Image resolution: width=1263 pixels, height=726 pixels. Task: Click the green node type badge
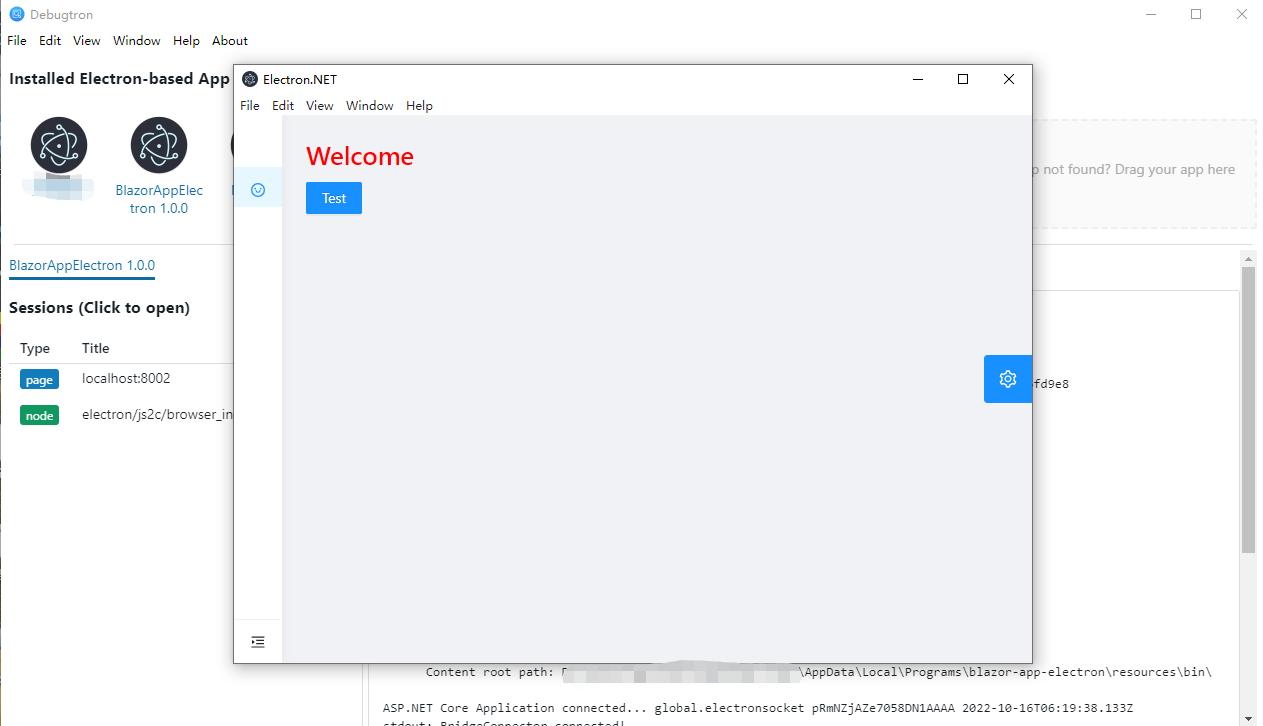coord(39,415)
